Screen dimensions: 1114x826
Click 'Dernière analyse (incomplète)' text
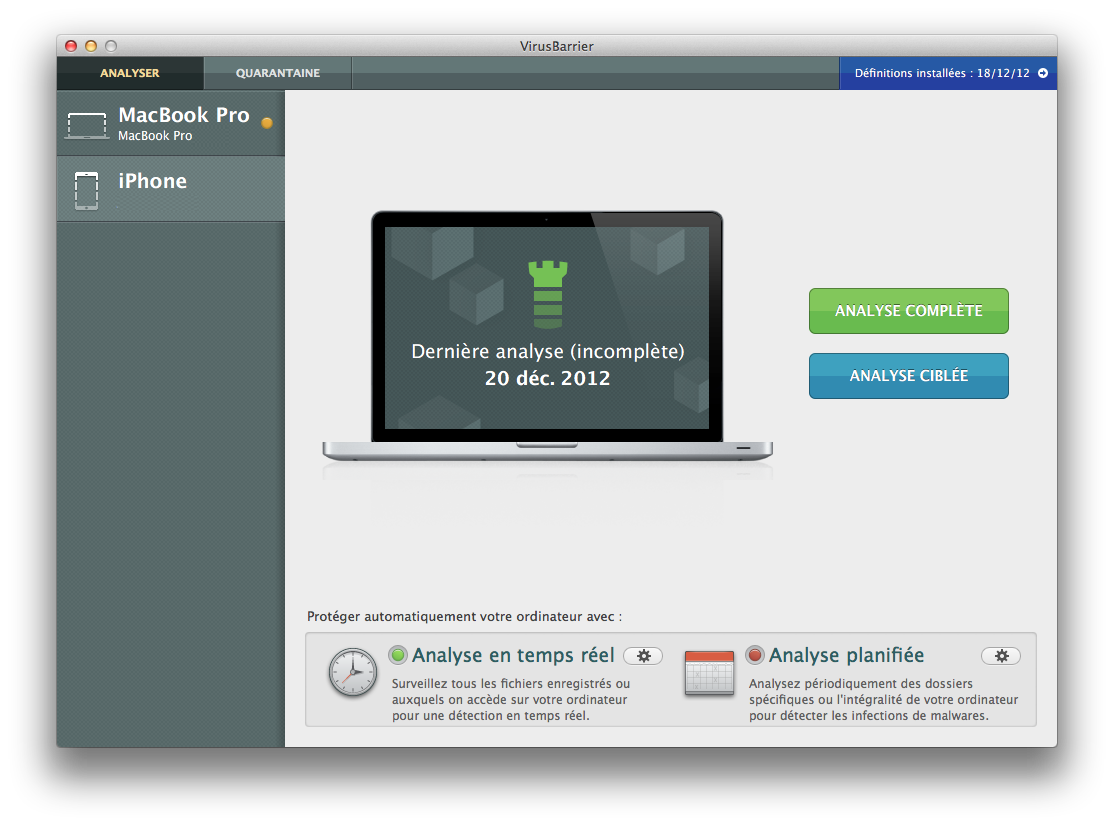tap(548, 352)
